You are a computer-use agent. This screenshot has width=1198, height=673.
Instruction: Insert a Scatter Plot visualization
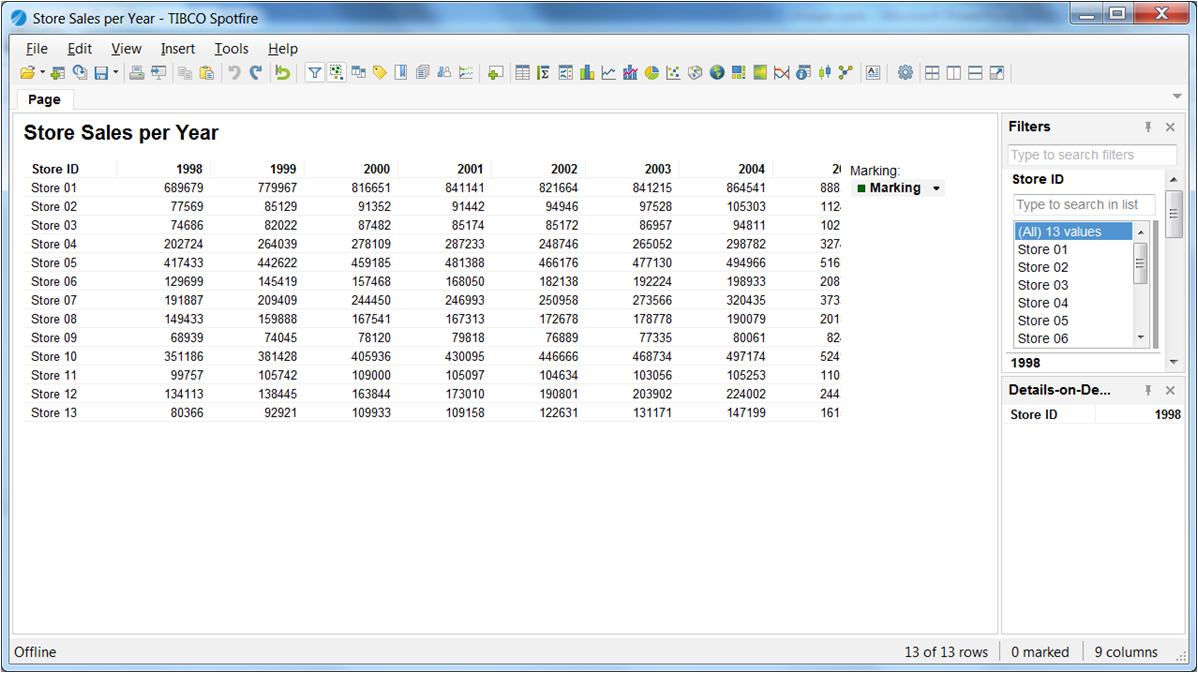coord(673,72)
